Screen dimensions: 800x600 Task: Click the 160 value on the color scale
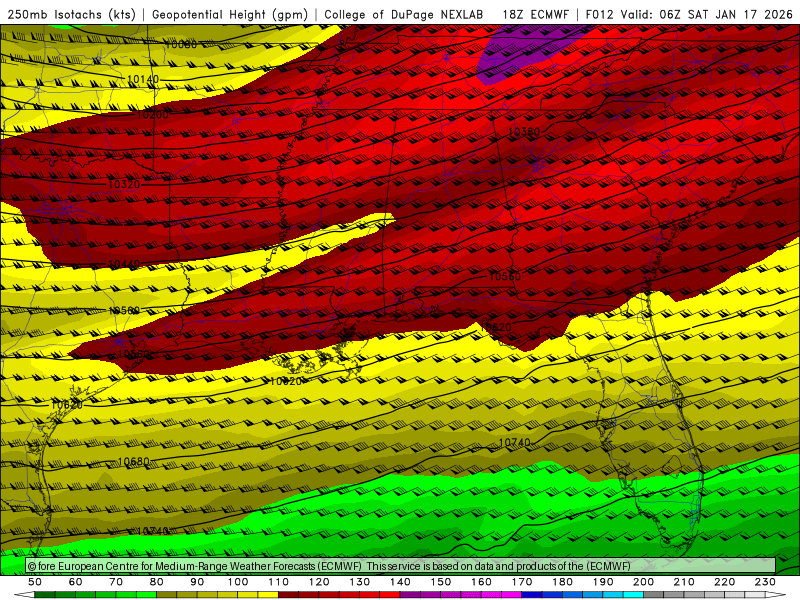[481, 582]
